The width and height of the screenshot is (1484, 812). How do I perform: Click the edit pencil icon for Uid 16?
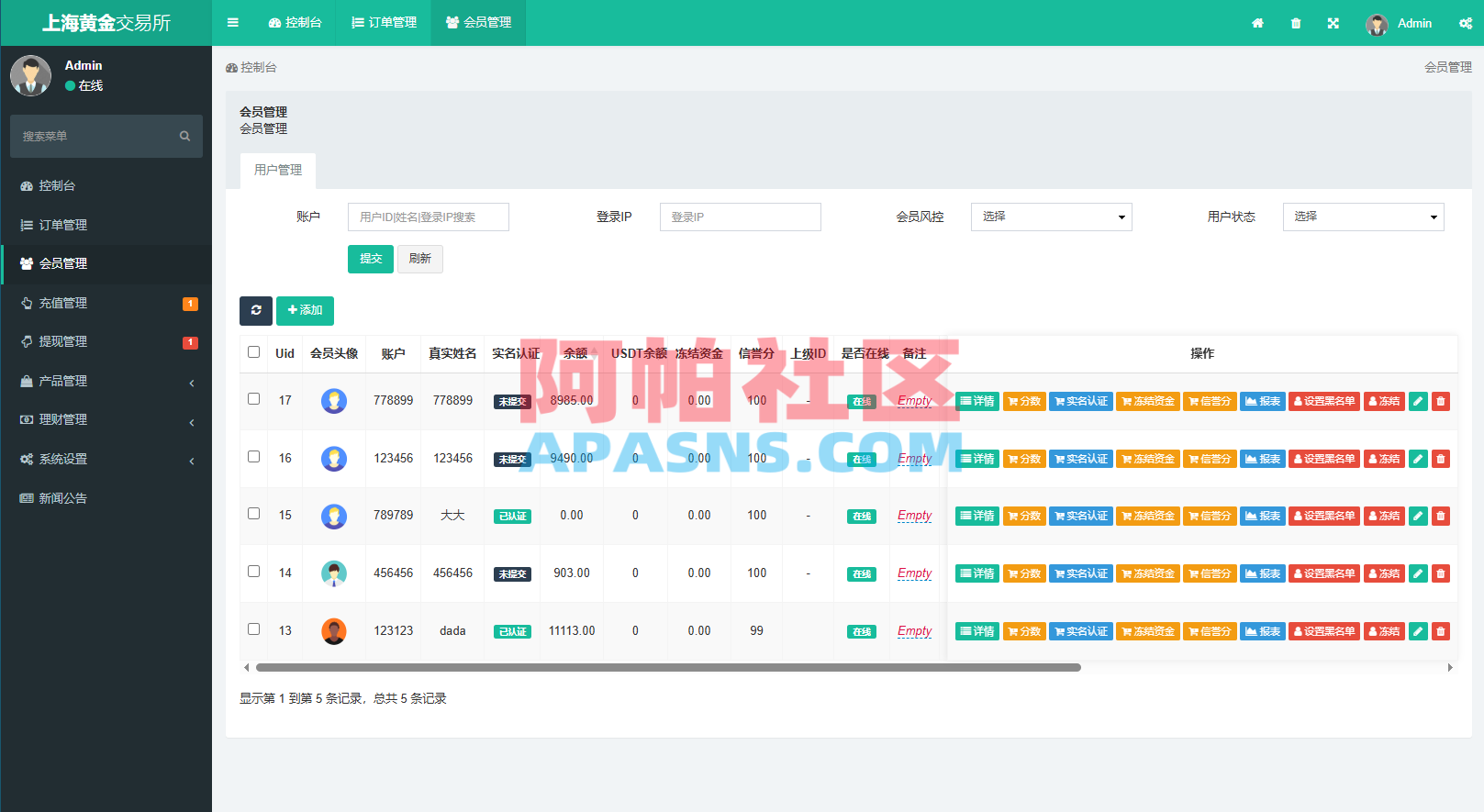(1418, 459)
